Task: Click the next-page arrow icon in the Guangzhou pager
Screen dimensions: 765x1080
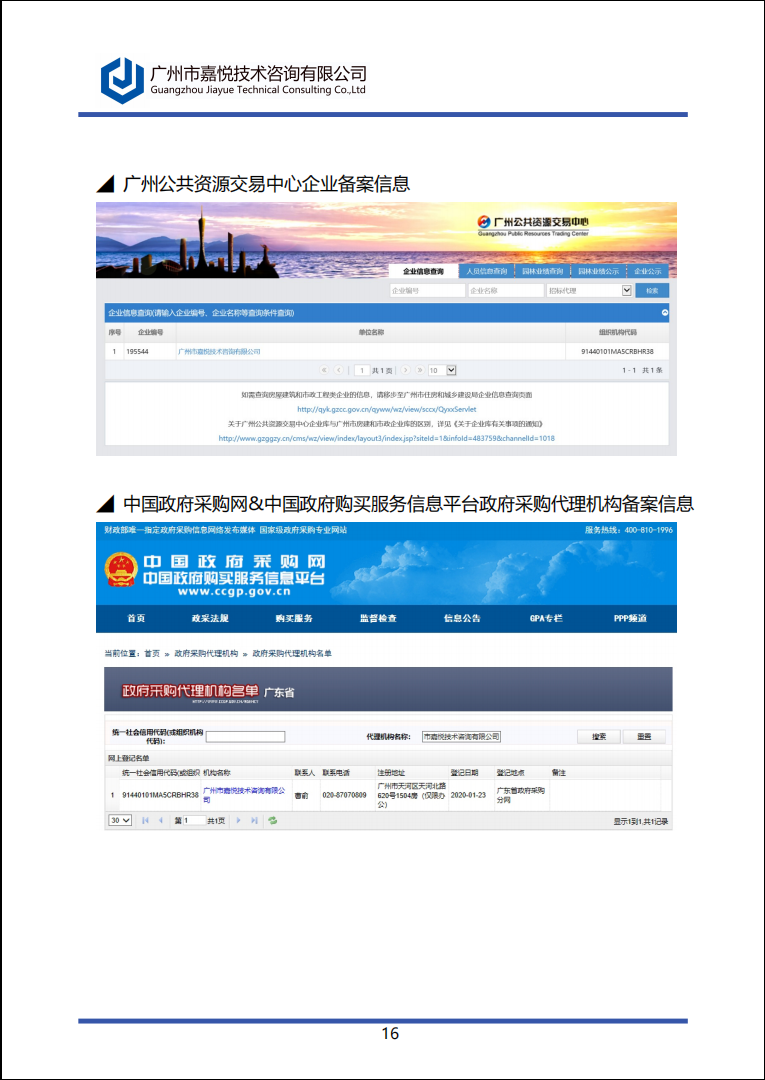Action: (406, 370)
